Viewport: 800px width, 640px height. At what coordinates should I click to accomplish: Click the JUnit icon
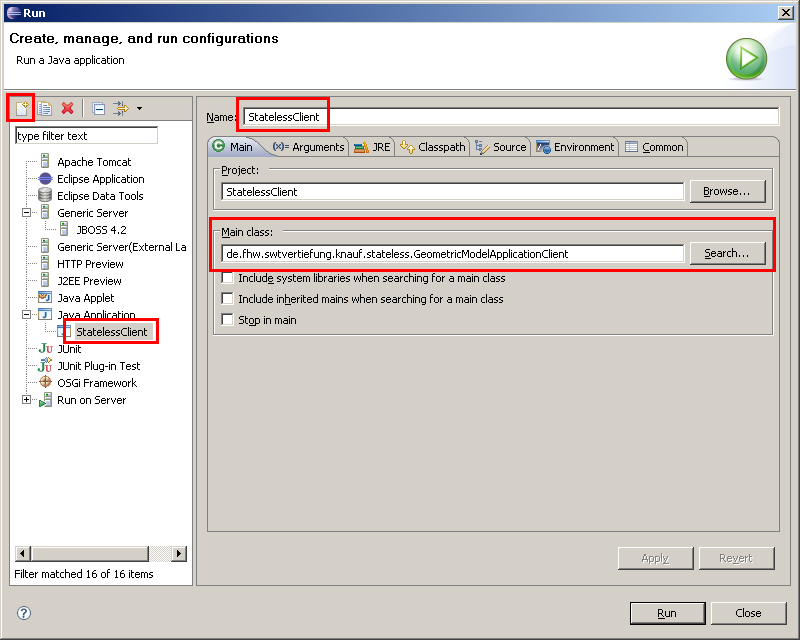(45, 349)
